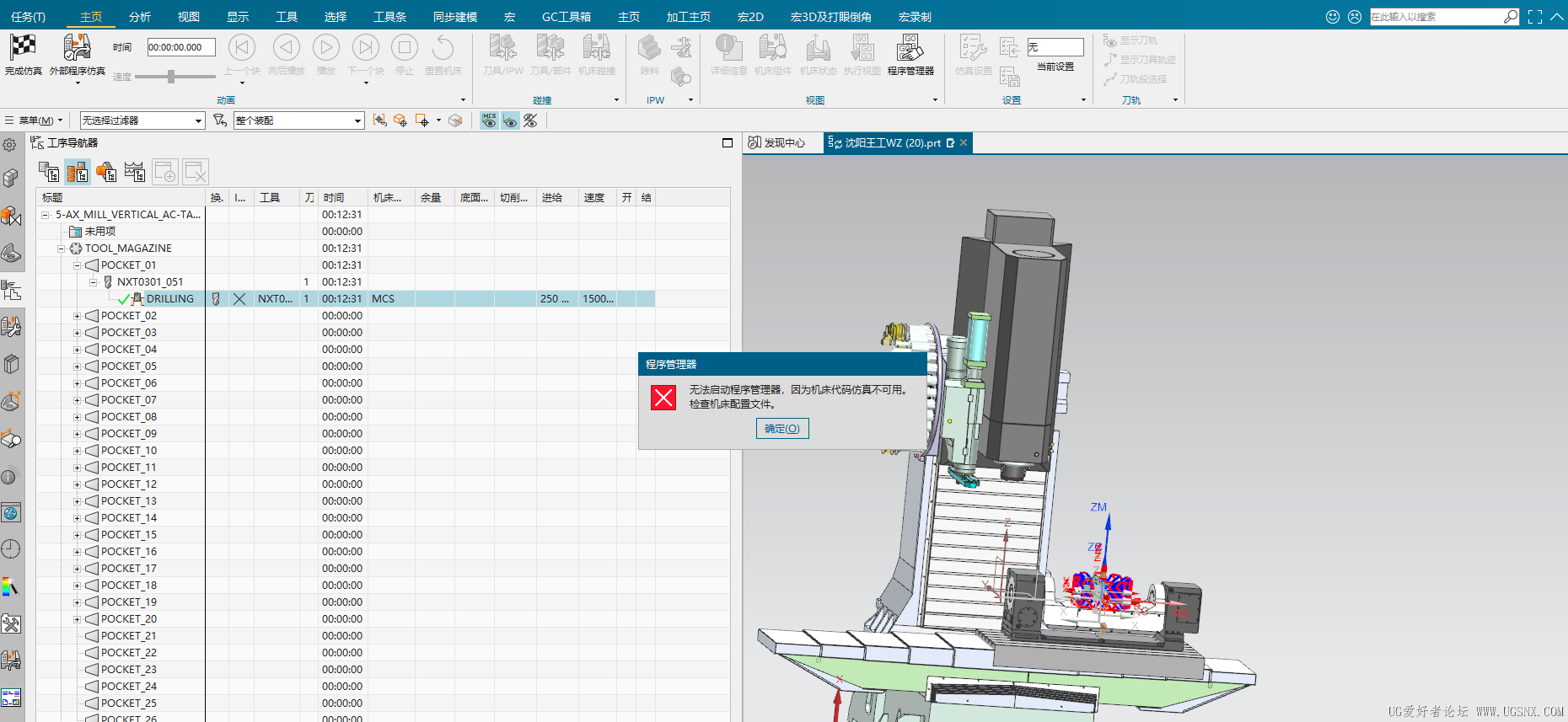Click 确定(O) in the 程序管理器 dialog
Viewport: 1568px width, 722px height.
(x=782, y=429)
